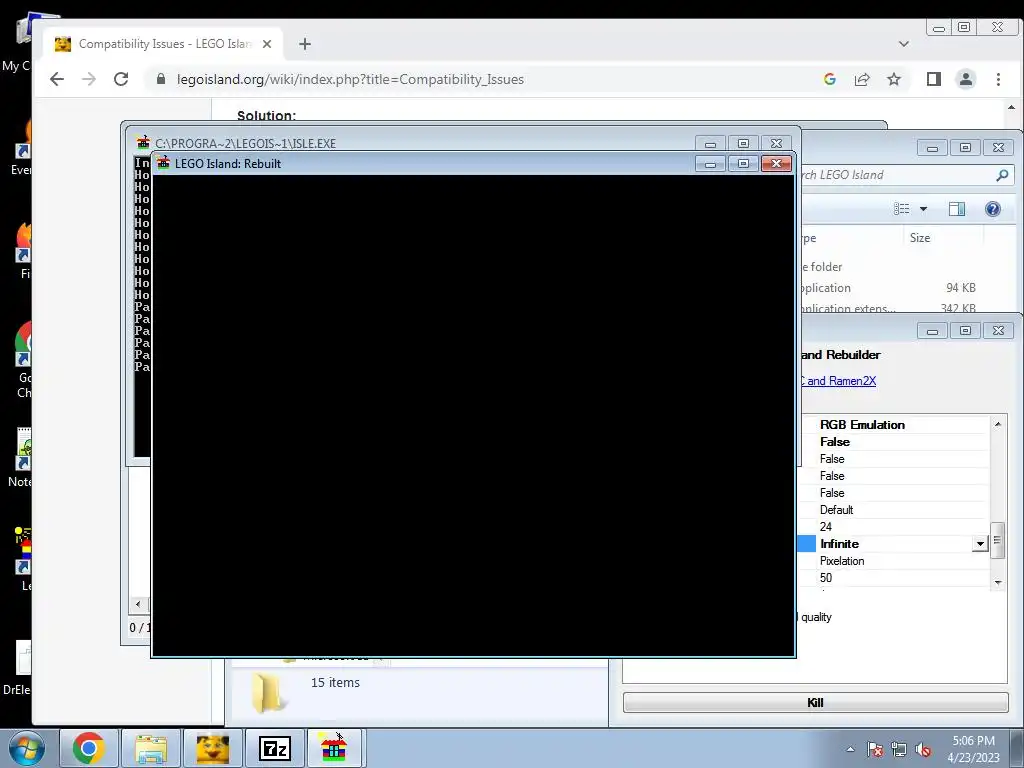This screenshot has width=1024, height=768.
Task: Close the Compatibility Issues tab
Action: pos(266,44)
